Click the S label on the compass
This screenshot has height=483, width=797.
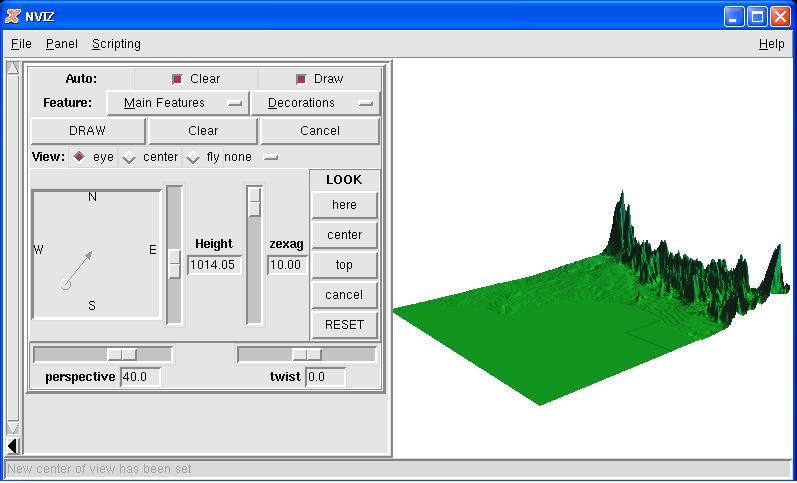91,306
